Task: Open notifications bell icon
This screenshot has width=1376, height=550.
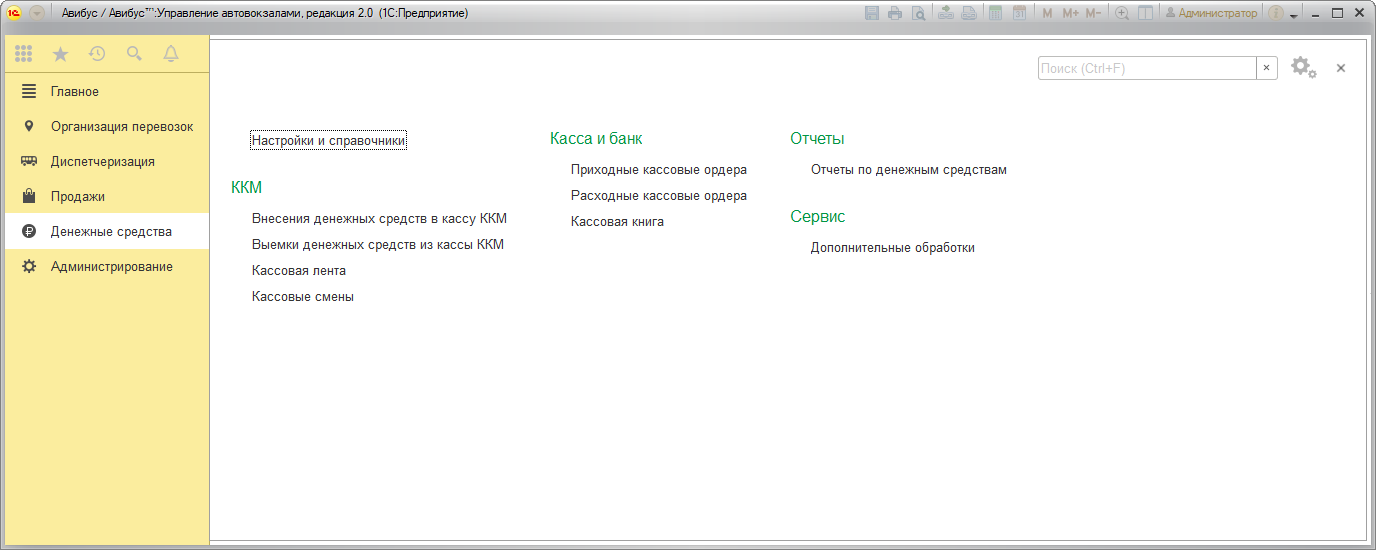Action: click(x=171, y=54)
